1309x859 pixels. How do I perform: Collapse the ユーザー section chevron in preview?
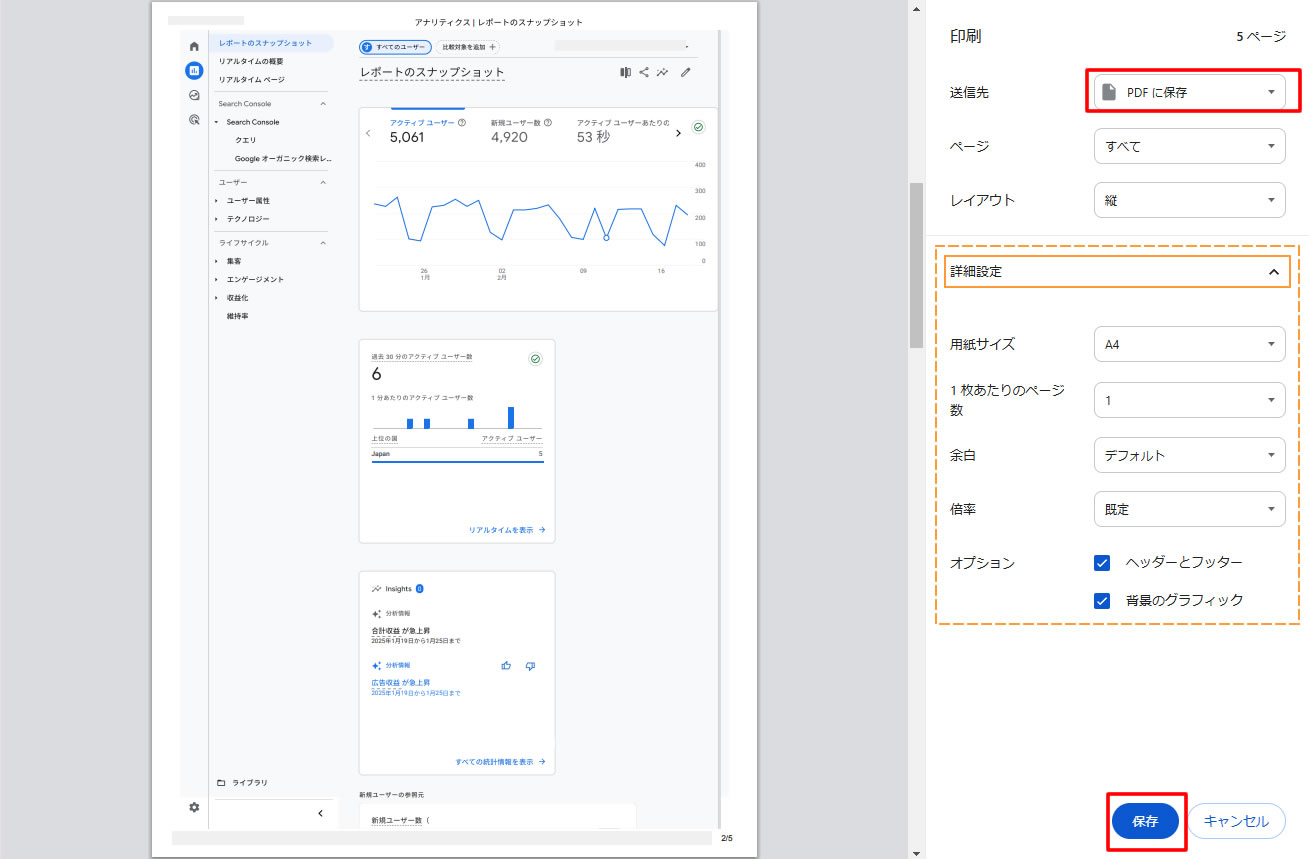tap(323, 183)
